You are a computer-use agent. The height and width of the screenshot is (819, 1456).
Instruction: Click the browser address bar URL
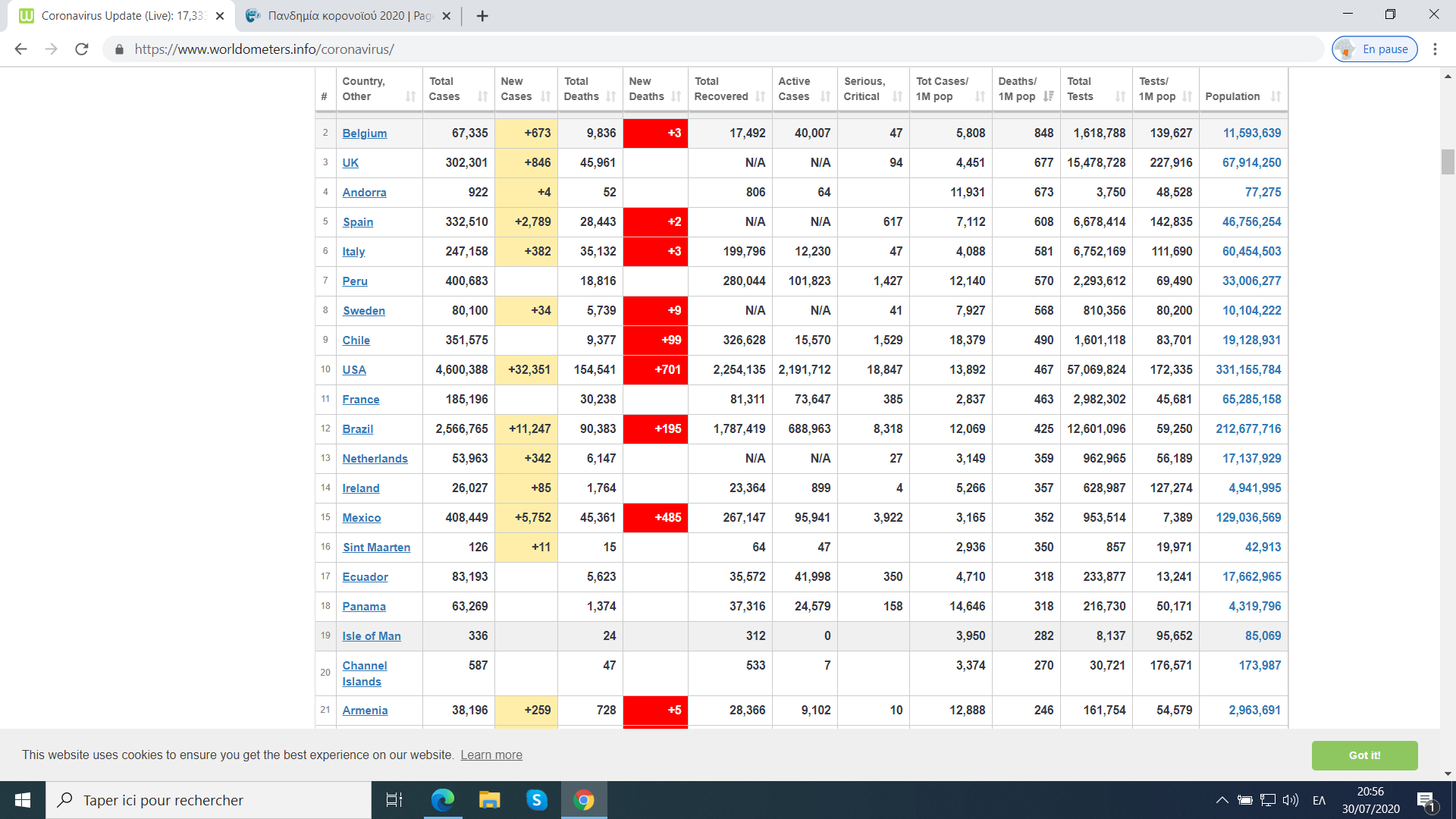(264, 49)
